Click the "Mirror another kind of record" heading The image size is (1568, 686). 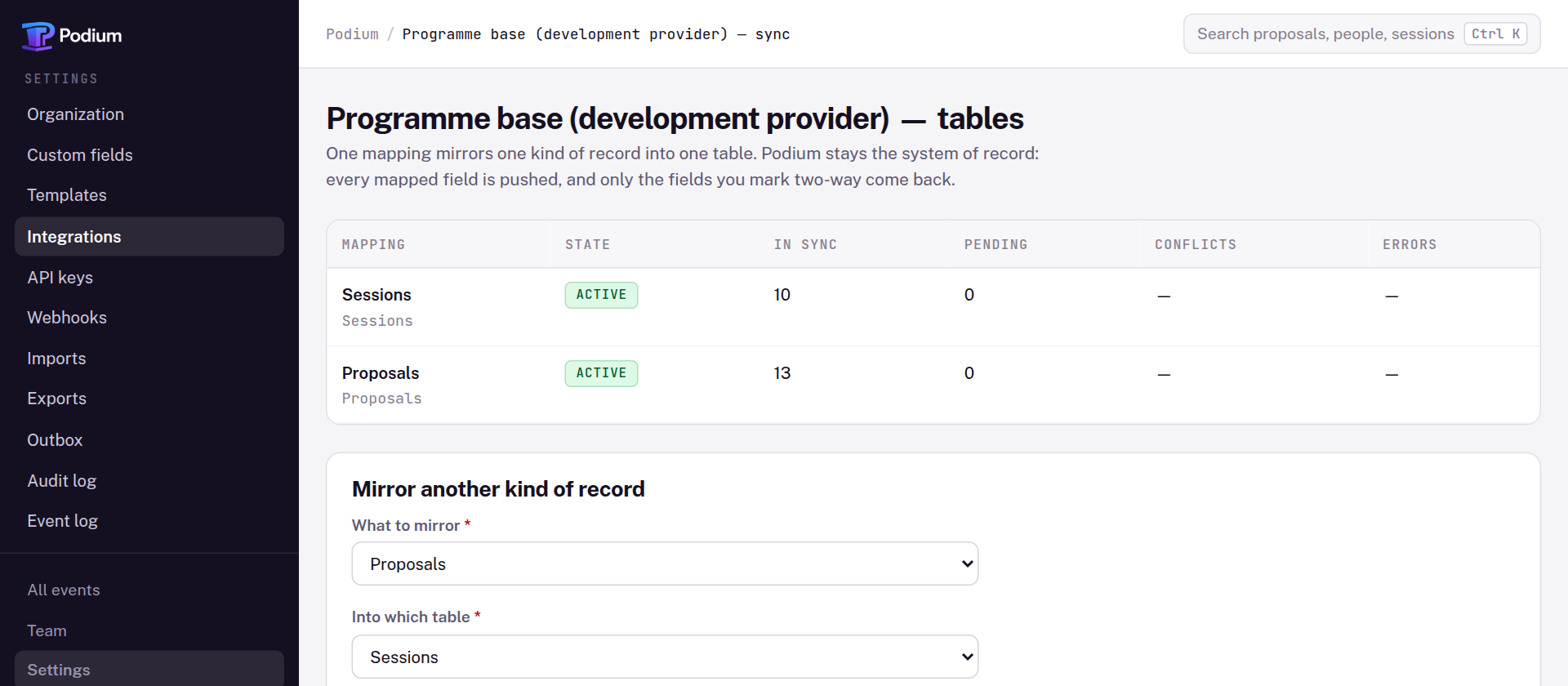pos(498,489)
